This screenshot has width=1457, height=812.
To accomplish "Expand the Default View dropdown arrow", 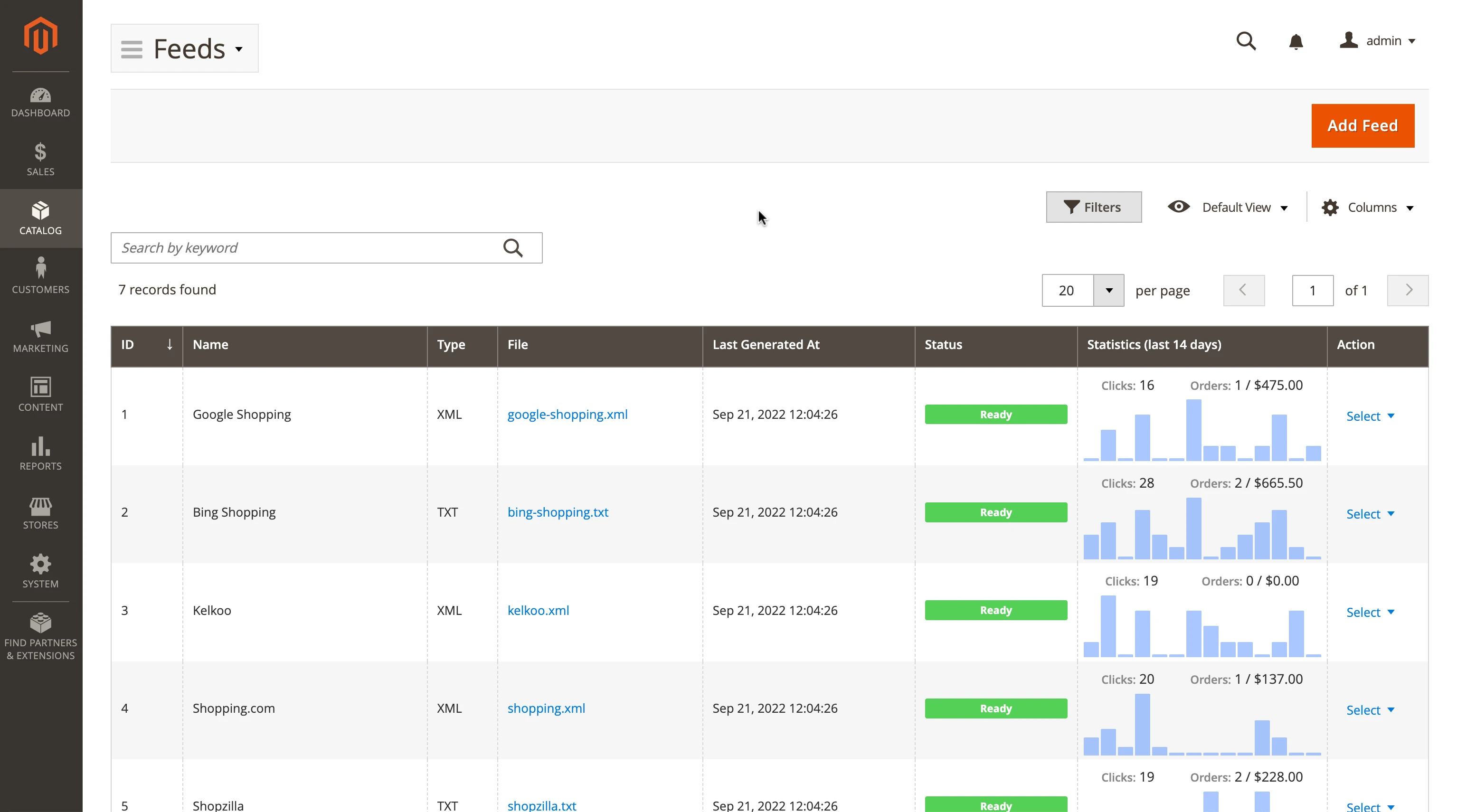I will [x=1284, y=208].
